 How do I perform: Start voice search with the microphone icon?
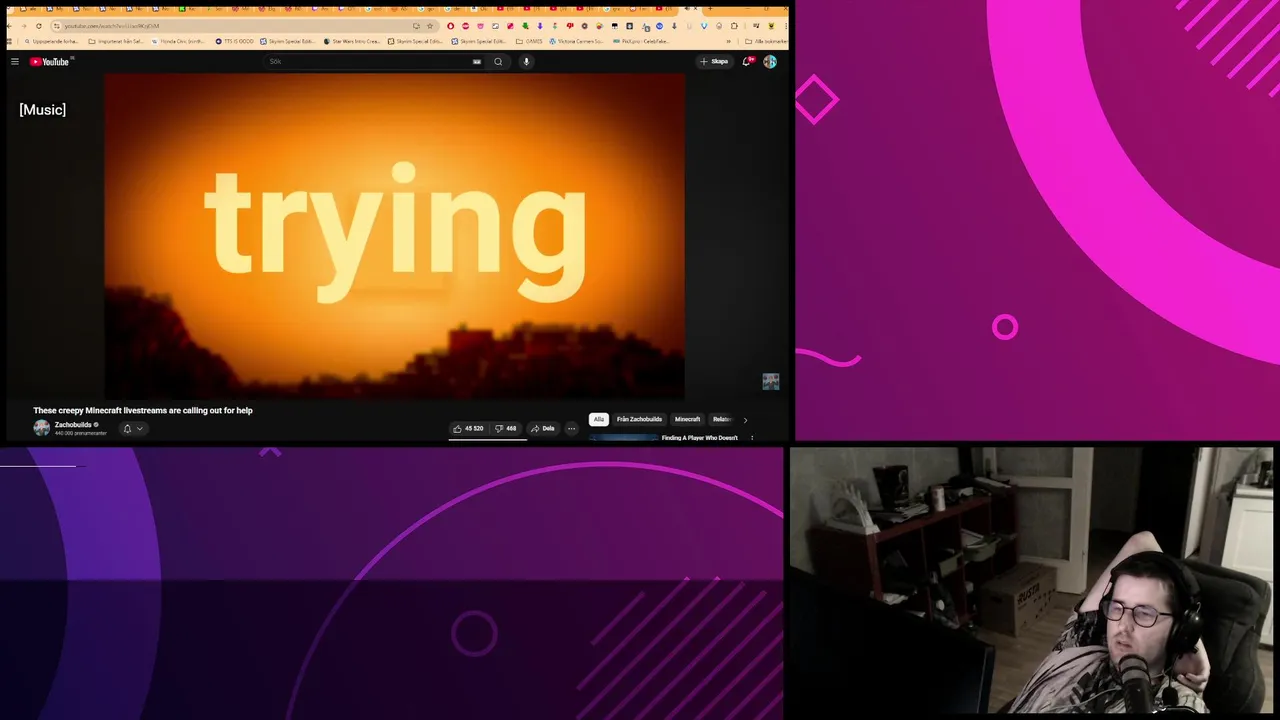(x=526, y=61)
